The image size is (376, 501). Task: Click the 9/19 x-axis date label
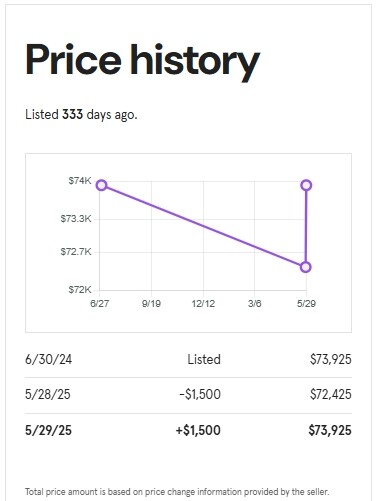pos(151,304)
